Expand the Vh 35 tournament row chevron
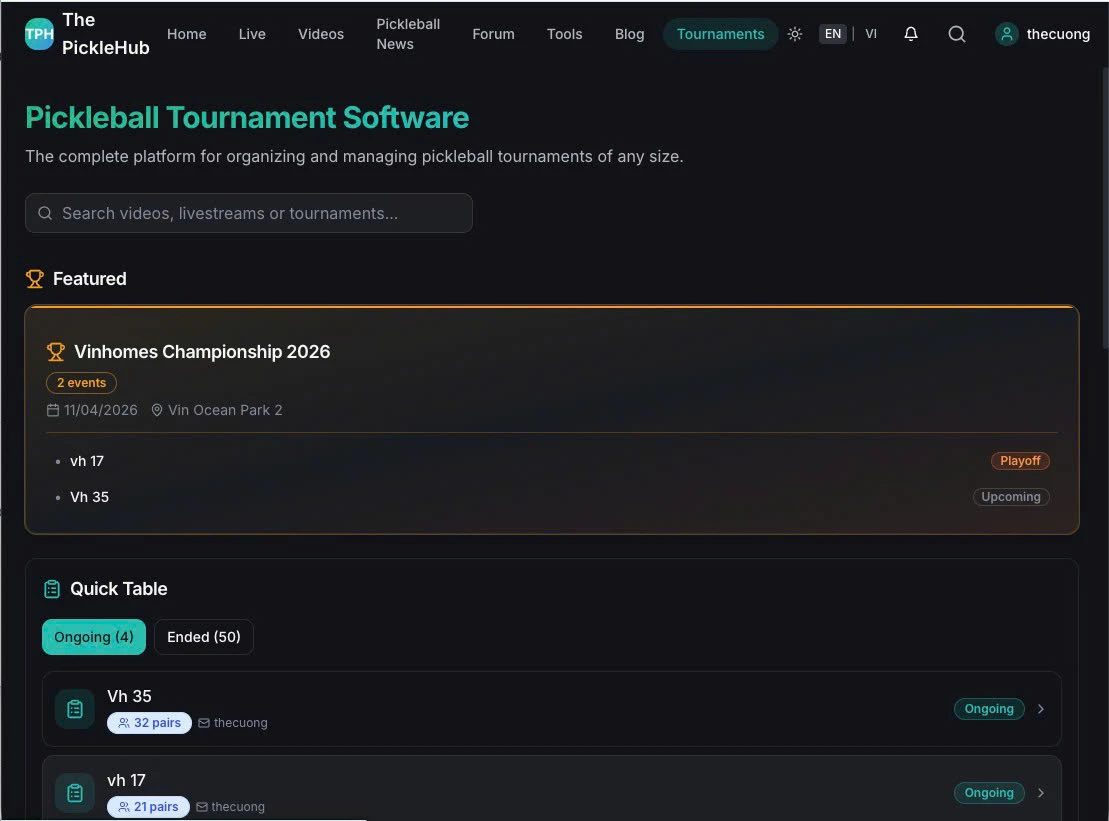 [1040, 708]
